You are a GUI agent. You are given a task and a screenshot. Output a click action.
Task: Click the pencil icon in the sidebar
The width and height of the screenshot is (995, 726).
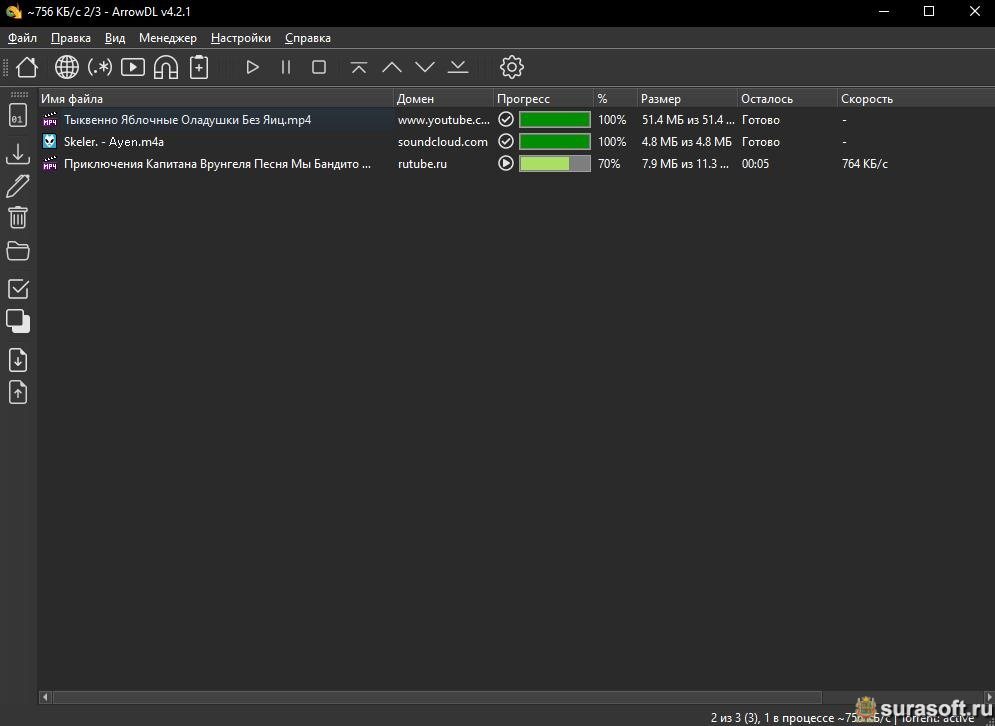[x=18, y=186]
